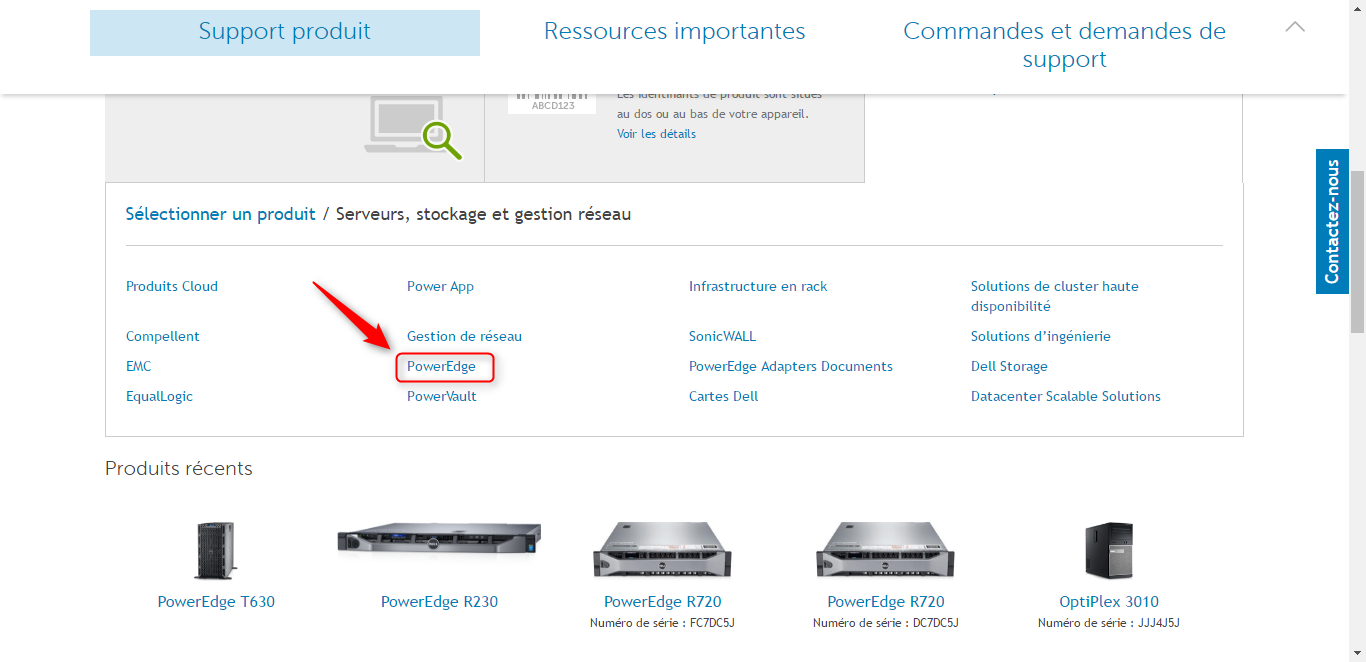1366x662 pixels.
Task: Open the SonicWALL product link
Action: (x=722, y=336)
